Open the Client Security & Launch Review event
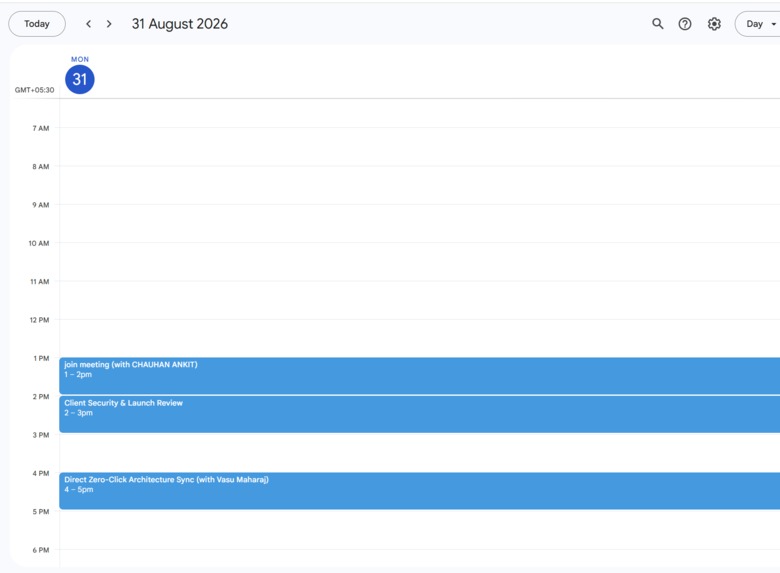This screenshot has width=780, height=573. coord(419,414)
